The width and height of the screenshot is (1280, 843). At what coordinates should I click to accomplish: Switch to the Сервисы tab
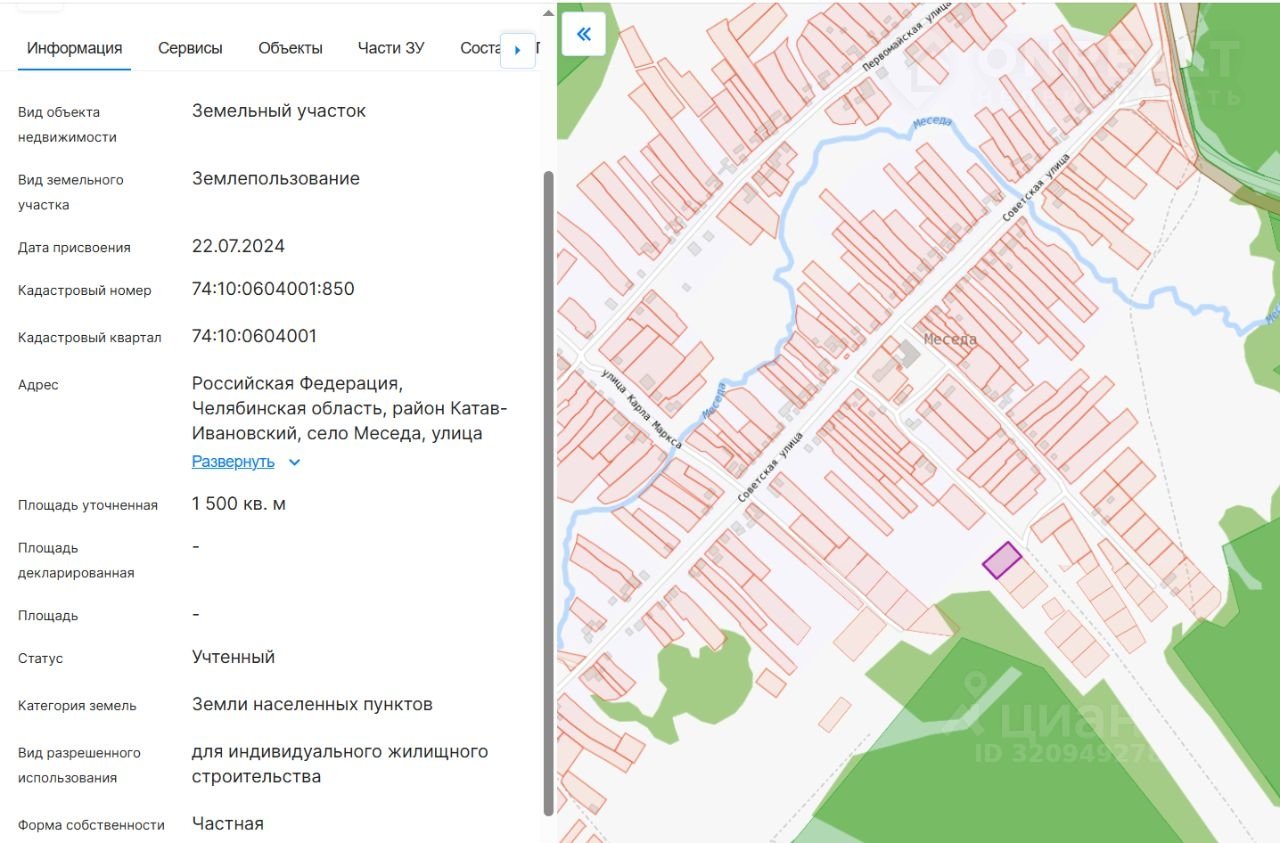(x=190, y=48)
